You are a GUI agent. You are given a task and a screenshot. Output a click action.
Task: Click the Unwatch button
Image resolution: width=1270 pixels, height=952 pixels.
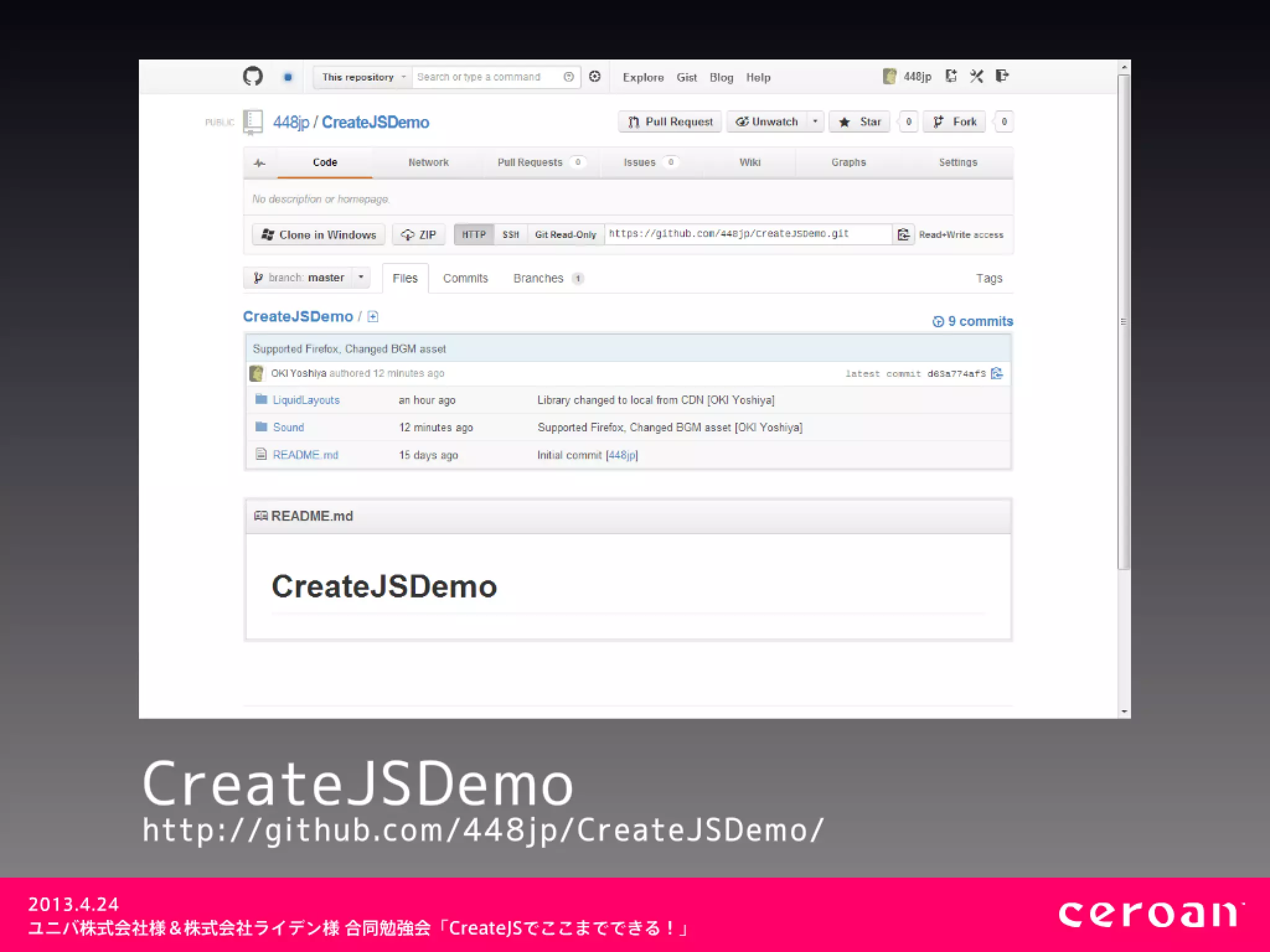(767, 121)
